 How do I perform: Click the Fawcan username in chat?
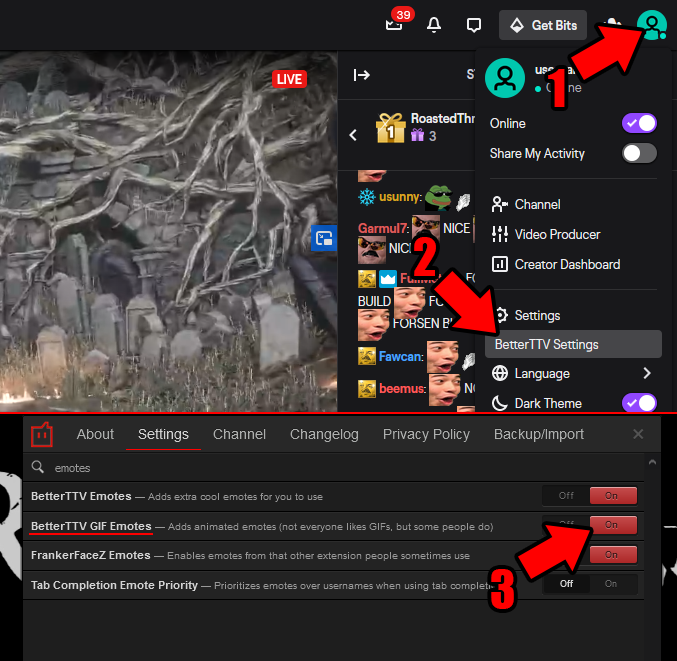(400, 357)
